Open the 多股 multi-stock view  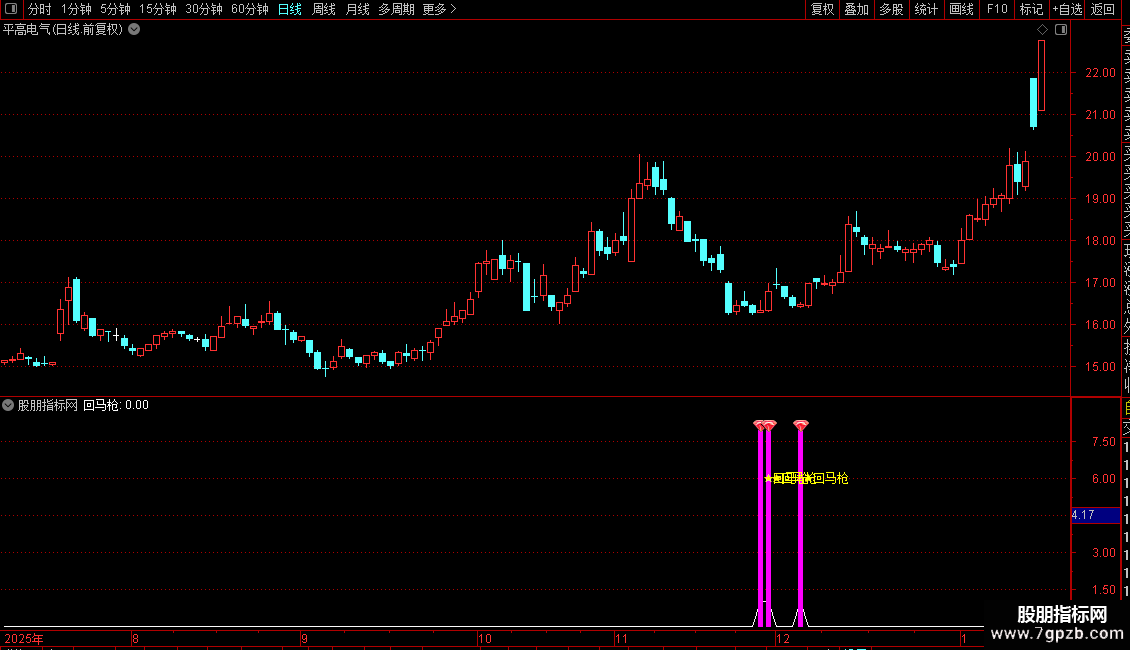point(891,9)
